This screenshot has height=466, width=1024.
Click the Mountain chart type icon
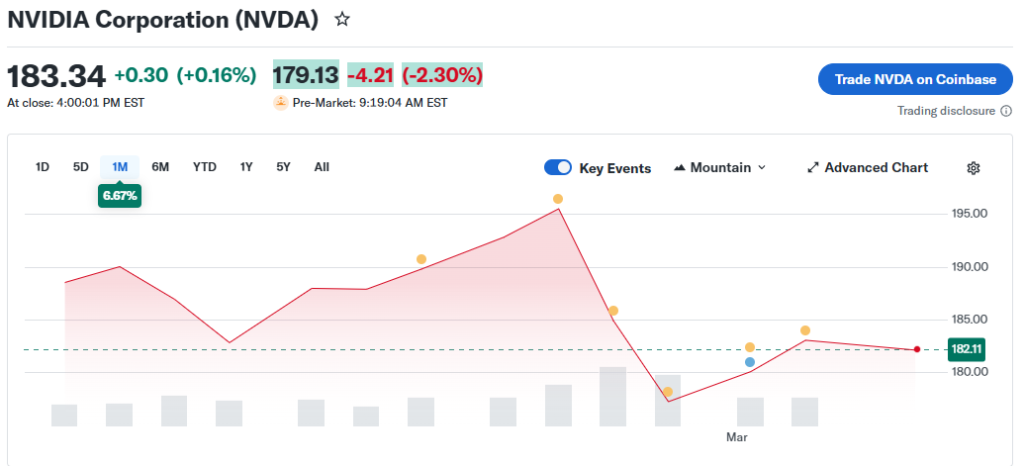(681, 168)
